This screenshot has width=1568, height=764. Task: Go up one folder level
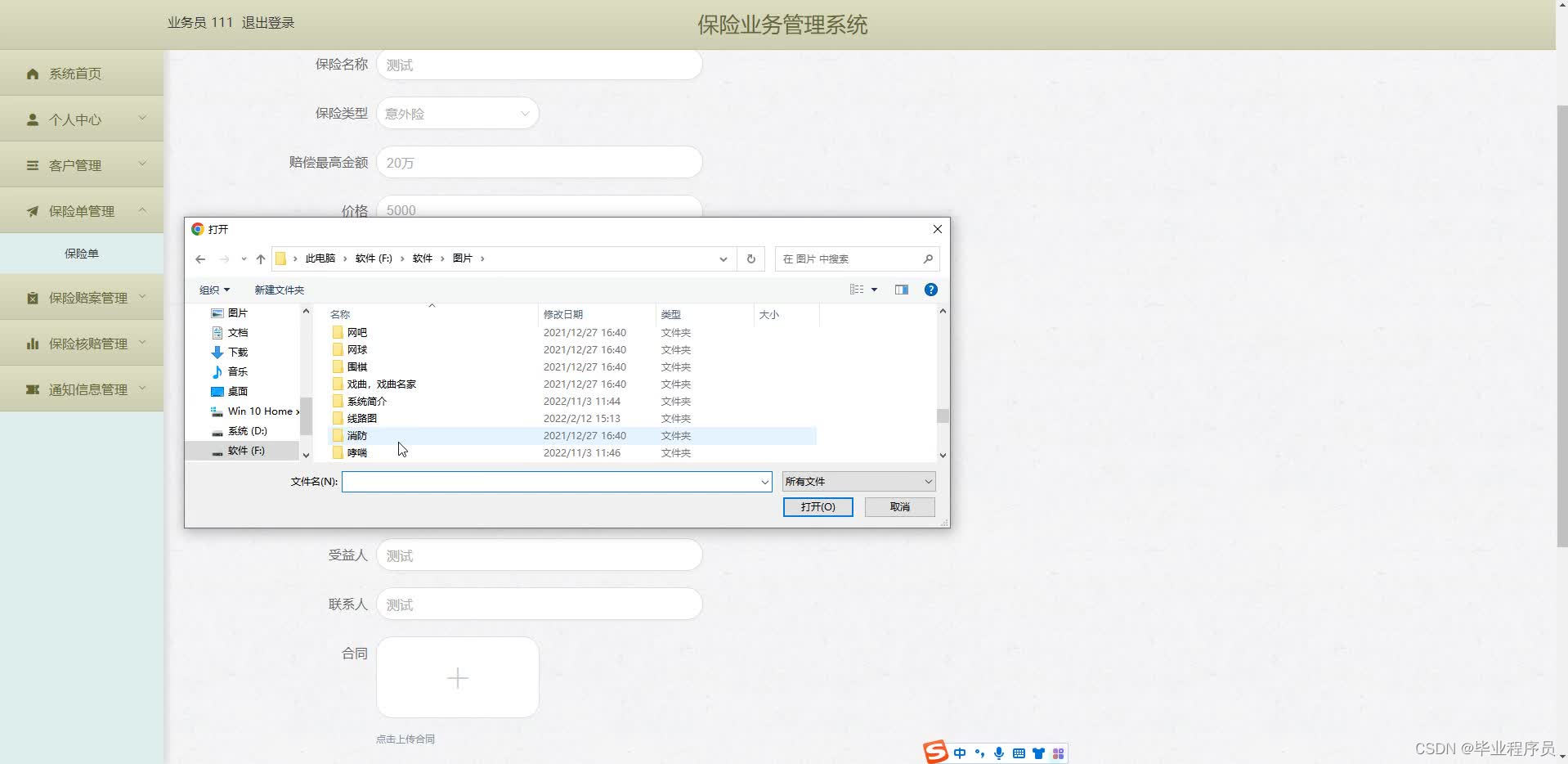[x=261, y=259]
